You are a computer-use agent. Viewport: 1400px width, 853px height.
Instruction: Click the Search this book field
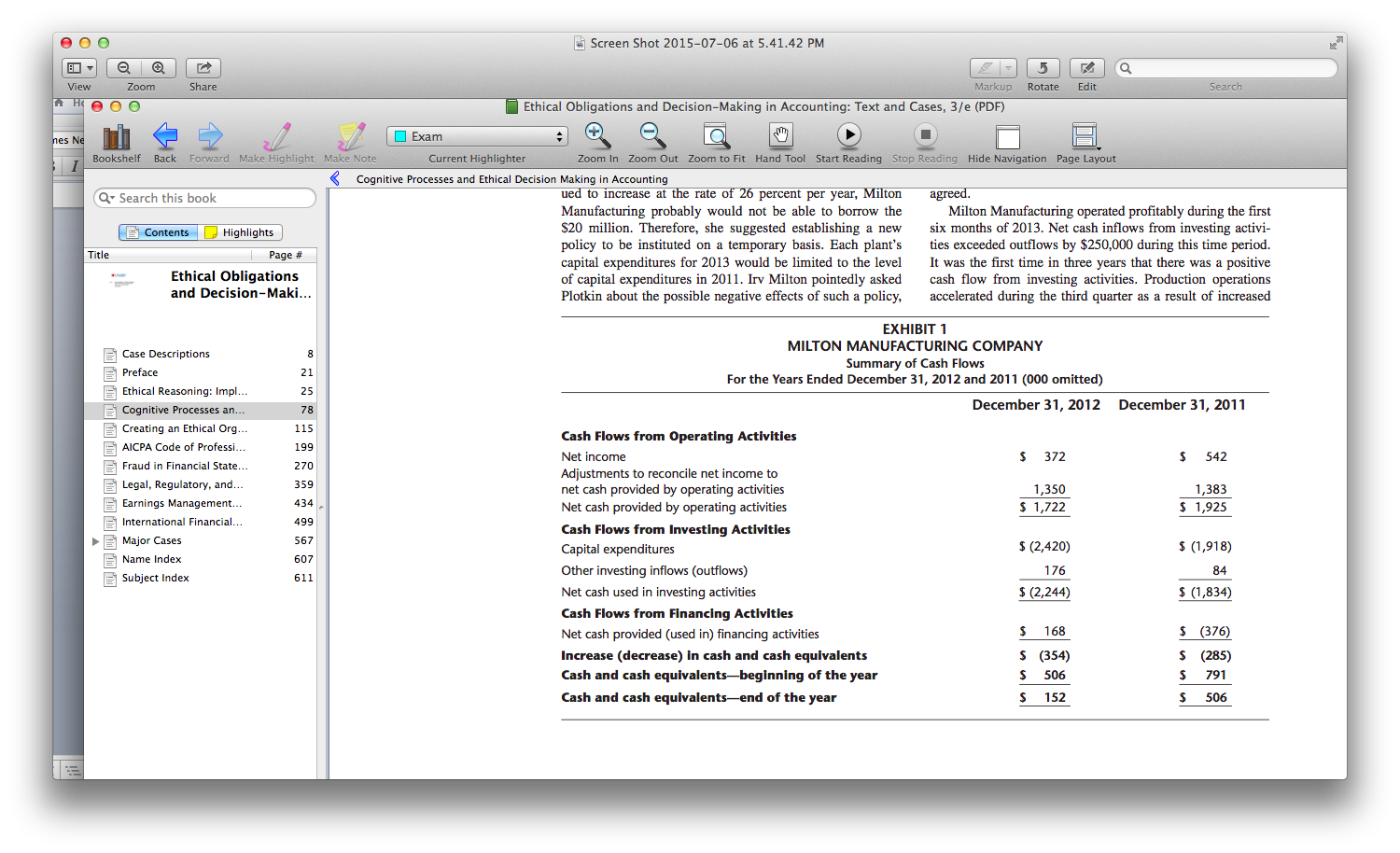(204, 198)
